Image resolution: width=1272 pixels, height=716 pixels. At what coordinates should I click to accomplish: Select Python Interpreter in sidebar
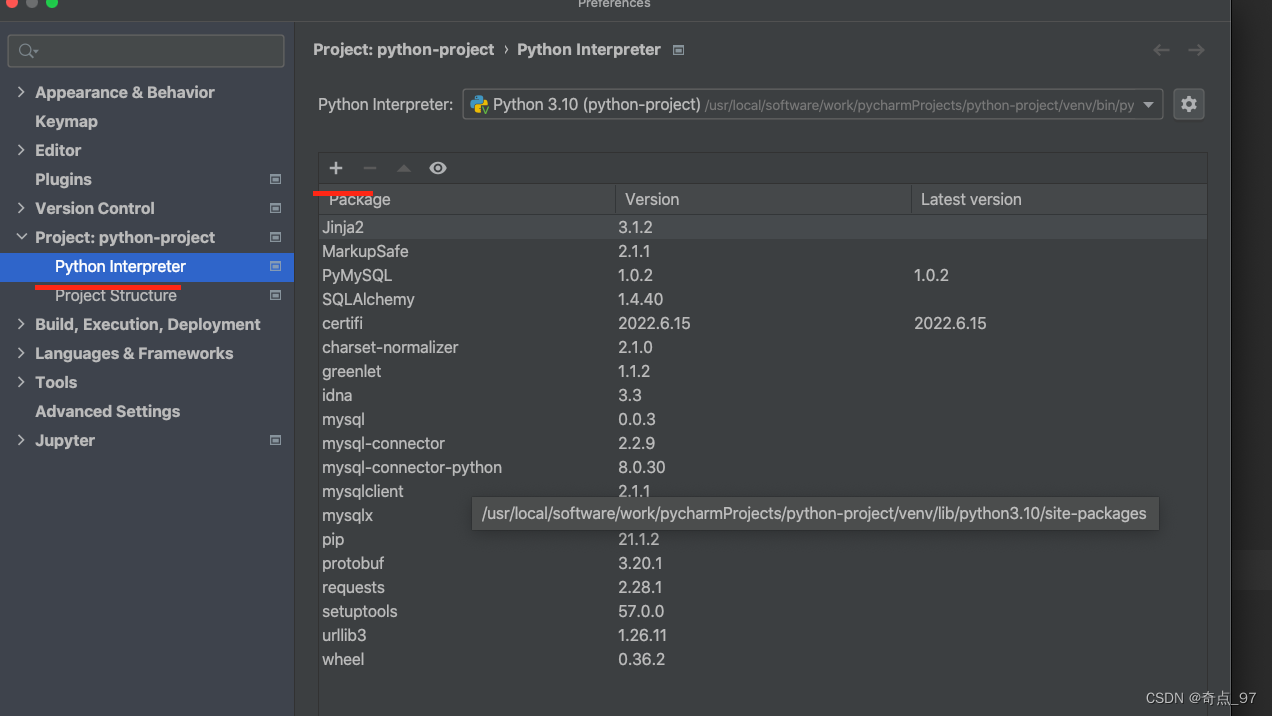coord(147,266)
